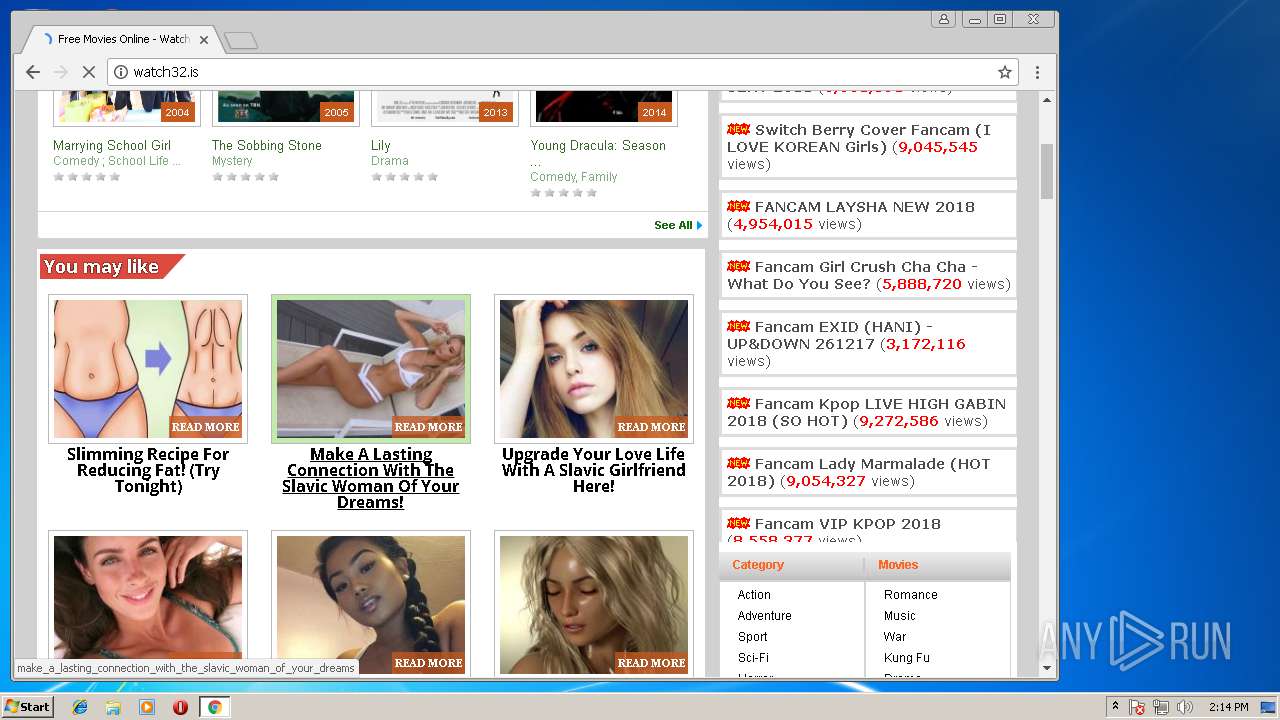The width and height of the screenshot is (1280, 720).
Task: Open the volume speaker tray icon
Action: 1185,707
